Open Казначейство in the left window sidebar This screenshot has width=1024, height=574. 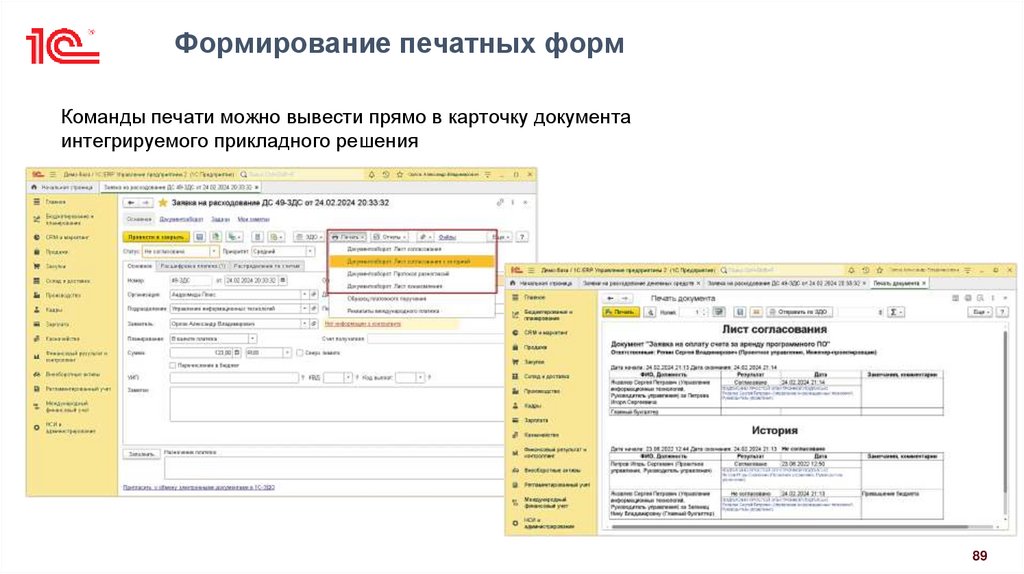point(61,339)
